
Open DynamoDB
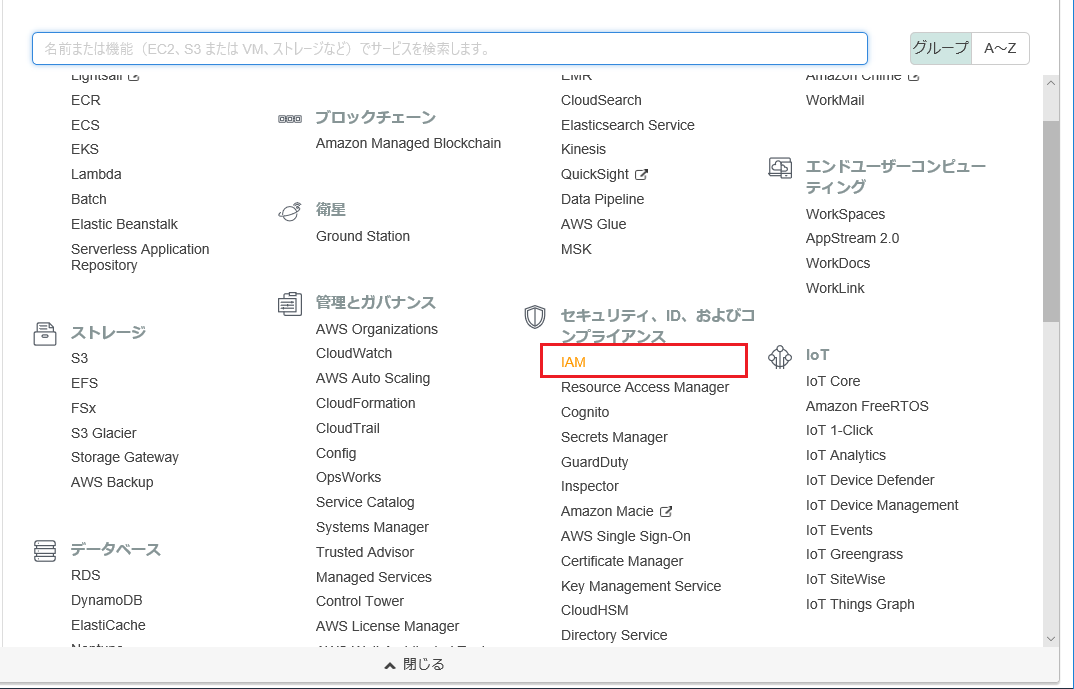click(106, 601)
